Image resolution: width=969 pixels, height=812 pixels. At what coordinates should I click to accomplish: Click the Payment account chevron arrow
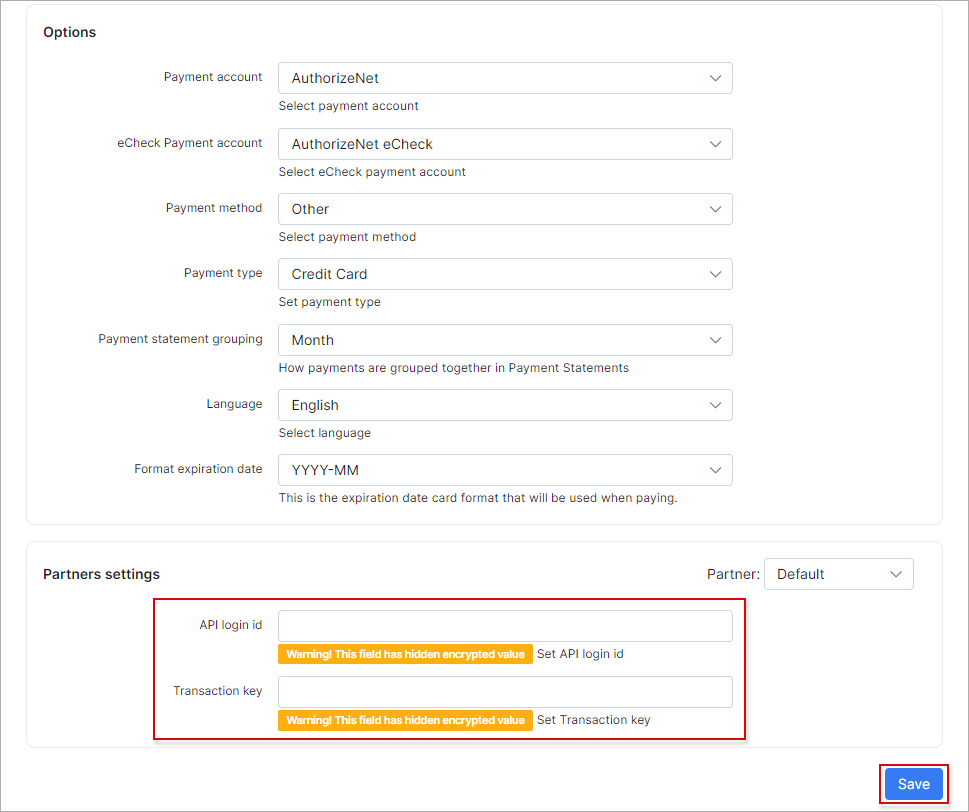[x=715, y=78]
